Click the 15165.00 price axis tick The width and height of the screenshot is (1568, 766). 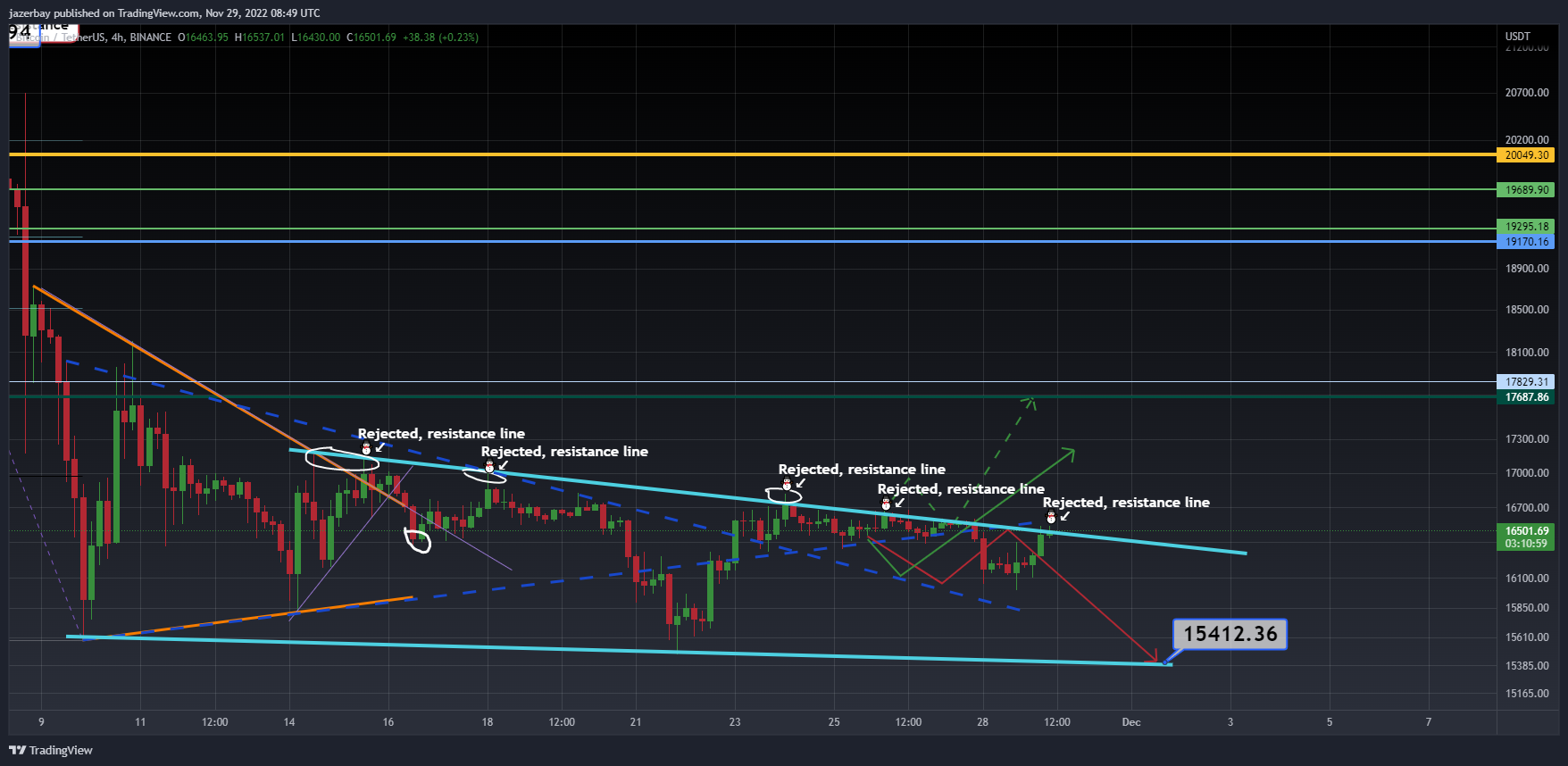pyautogui.click(x=1527, y=694)
